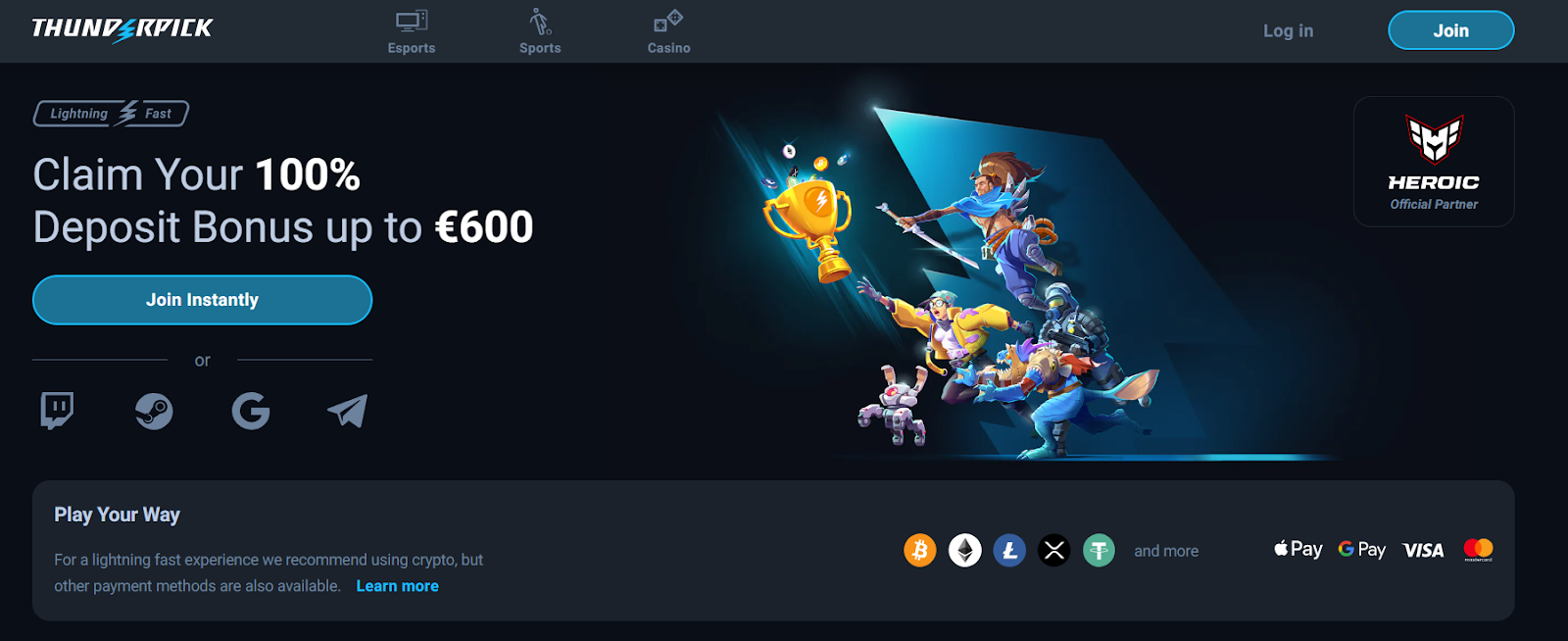Open the Sports section
Image resolution: width=1568 pixels, height=641 pixels.
540,32
